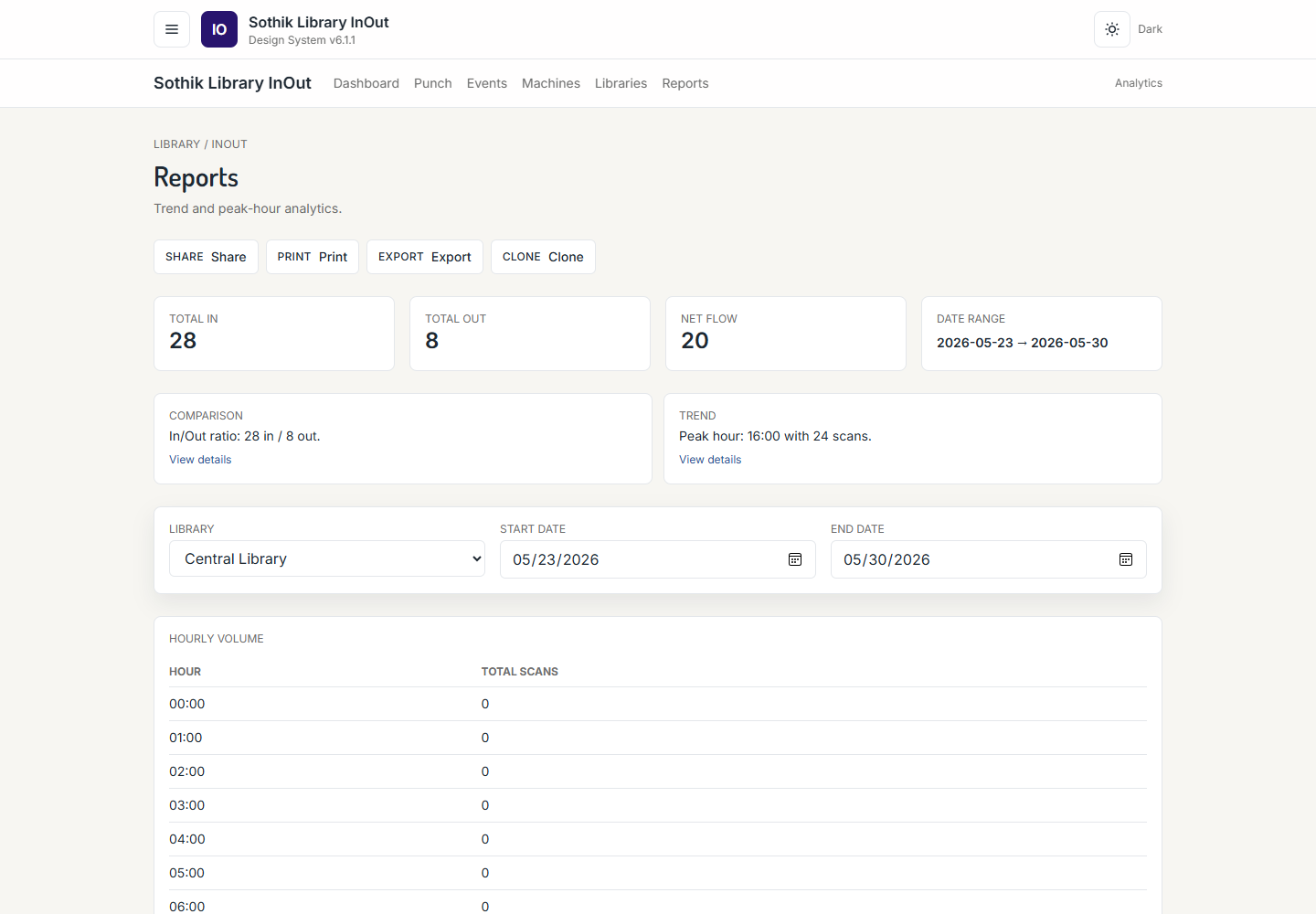Image resolution: width=1316 pixels, height=914 pixels.
Task: Click 'Design System v6.1.1' subtitle
Action: point(302,40)
